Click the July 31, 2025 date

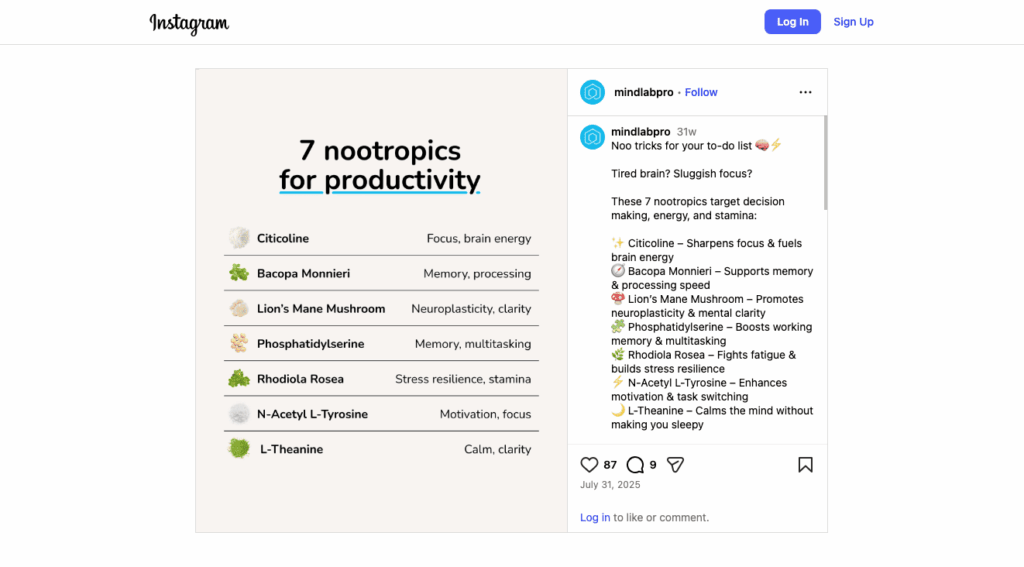click(x=610, y=485)
